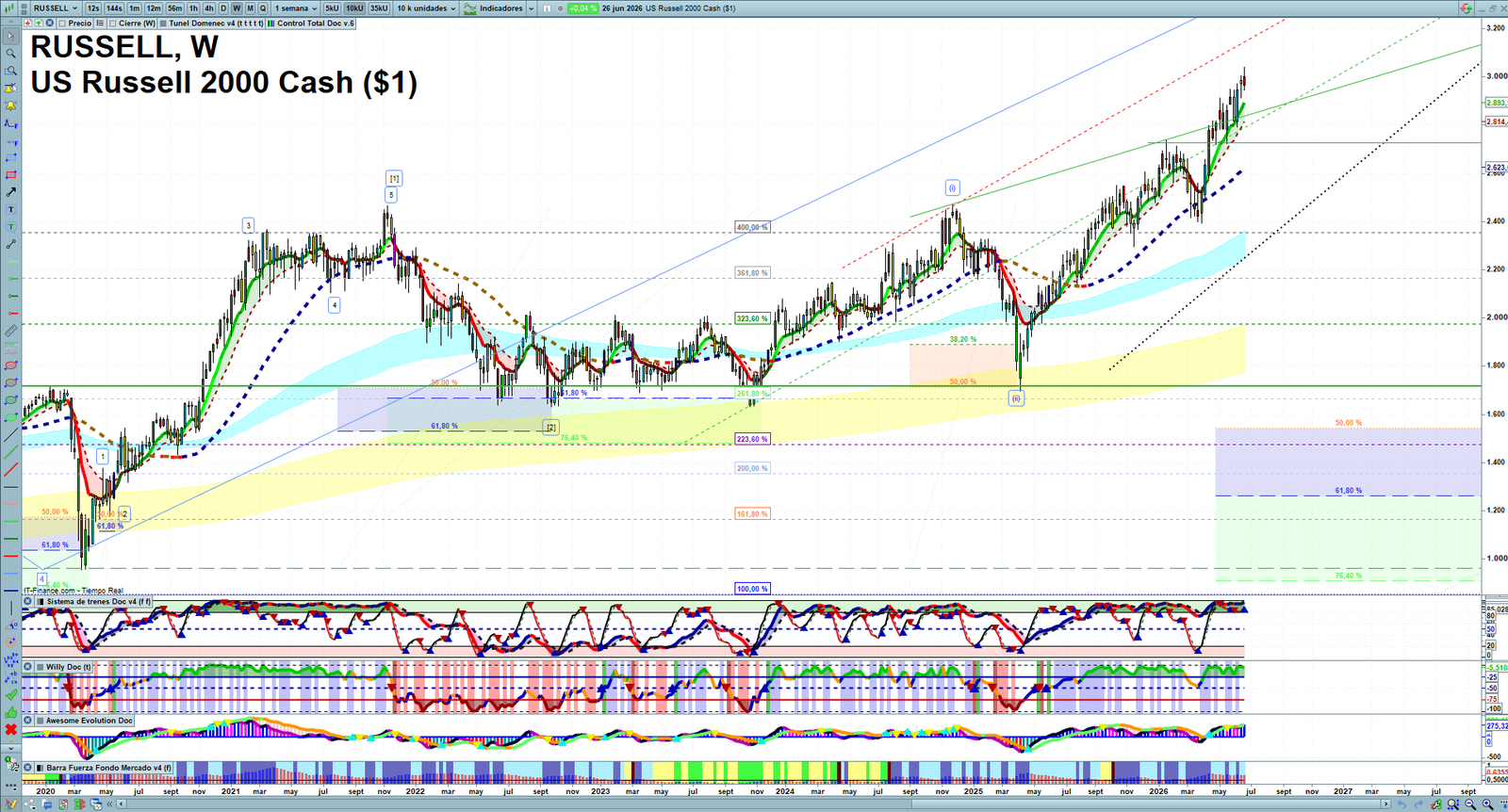This screenshot has width=1508, height=812.
Task: Choose the red ellipse drawing tool
Action: tap(10, 365)
